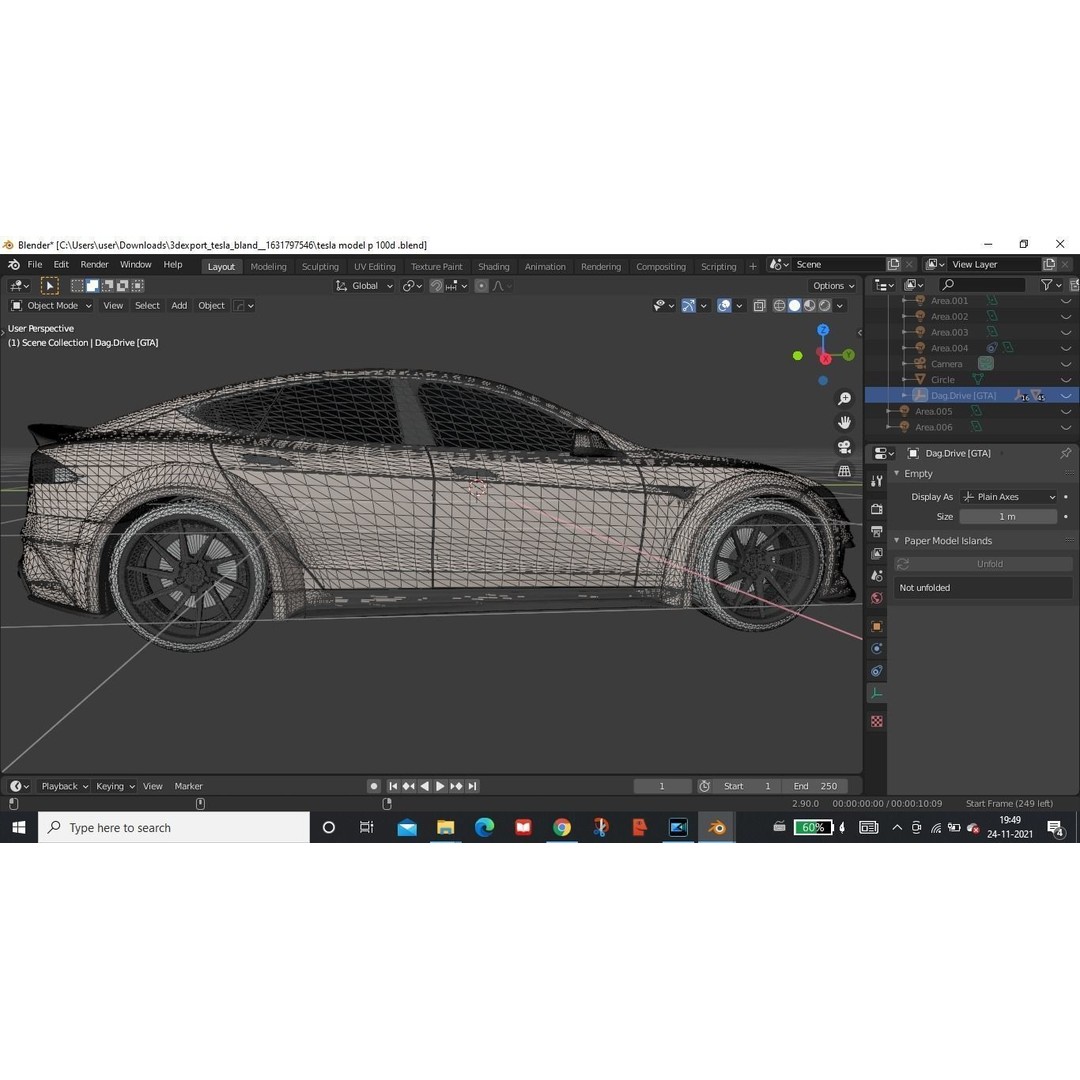Viewport: 1080px width, 1080px height.
Task: Pin the properties editor with pin icon
Action: [x=1065, y=453]
